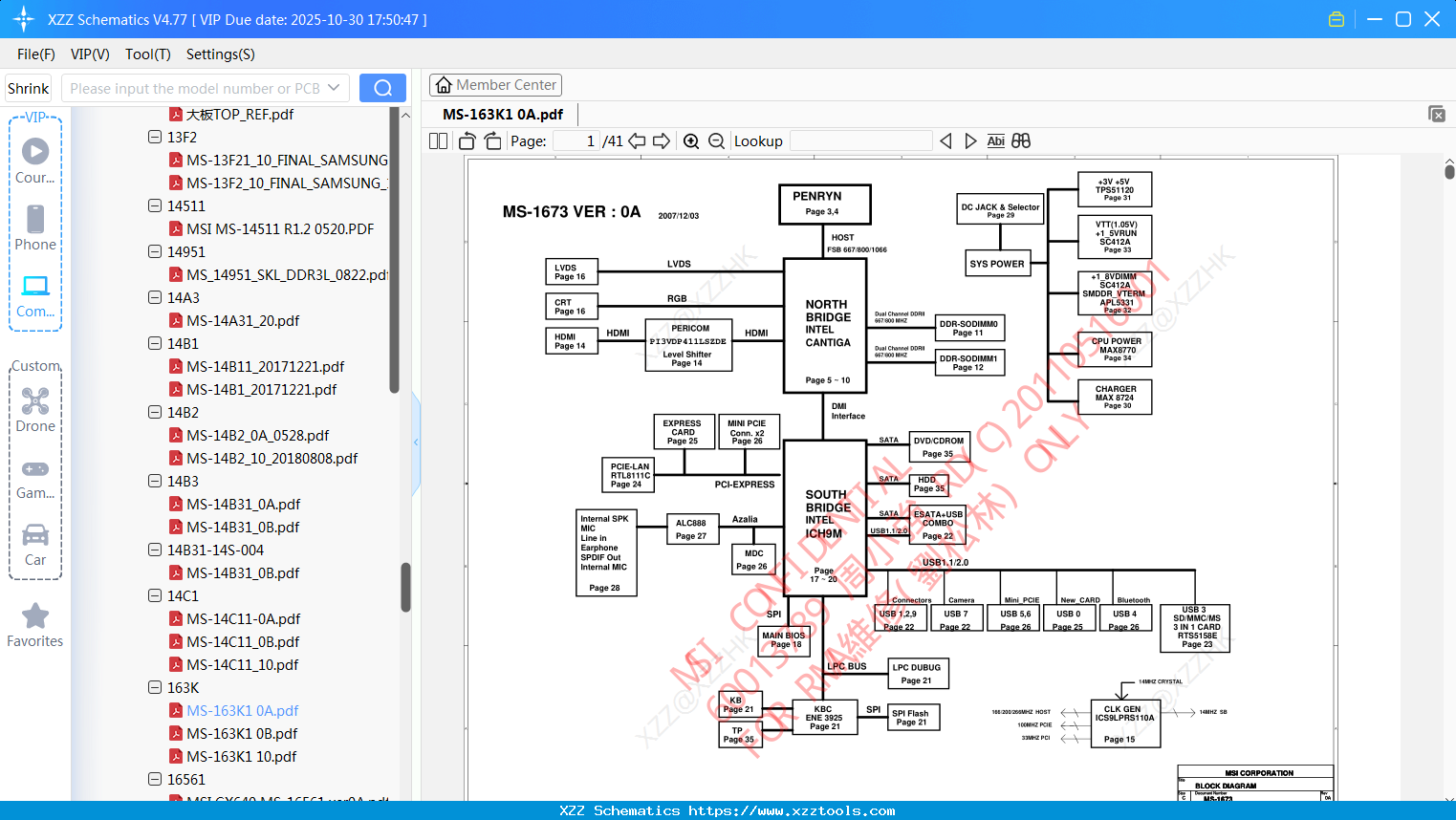Viewport: 1456px width, 820px height.
Task: Open MS-14B2_10_20180808.pdf in the tree
Action: (272, 459)
